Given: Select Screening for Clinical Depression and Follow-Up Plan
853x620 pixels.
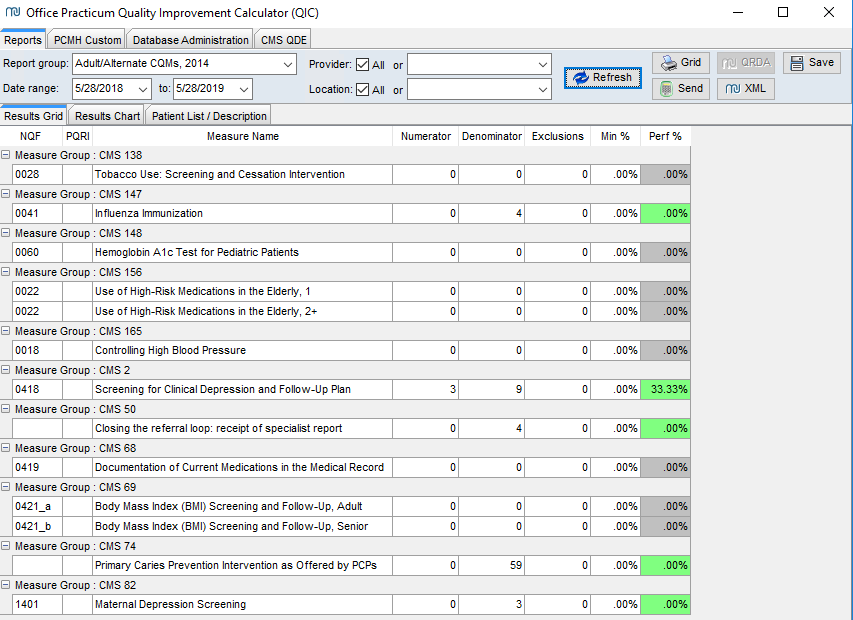Looking at the screenshot, I should [351, 389].
